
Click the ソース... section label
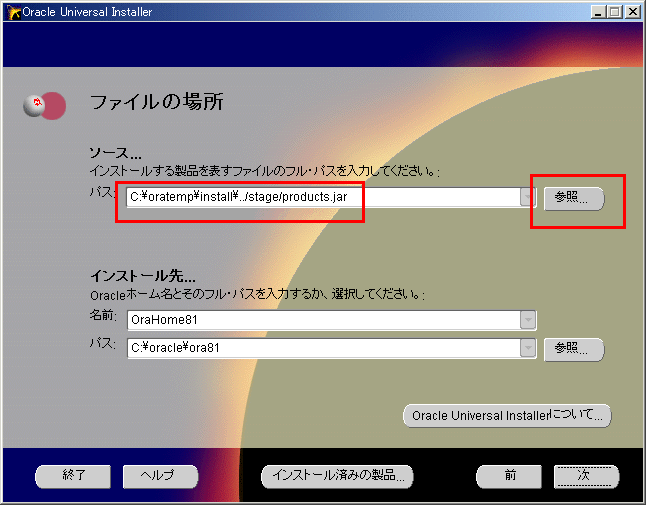(116, 153)
